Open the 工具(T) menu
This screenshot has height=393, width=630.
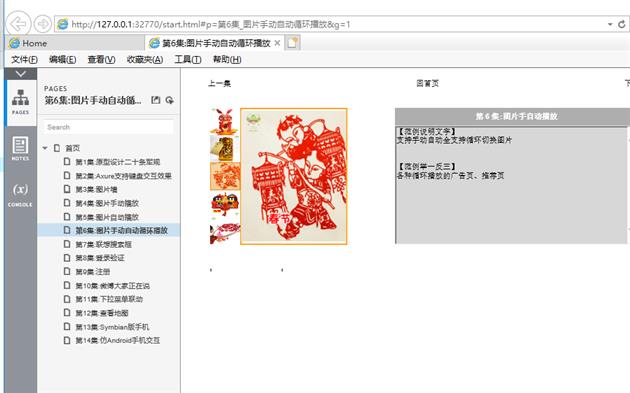pyautogui.click(x=188, y=59)
